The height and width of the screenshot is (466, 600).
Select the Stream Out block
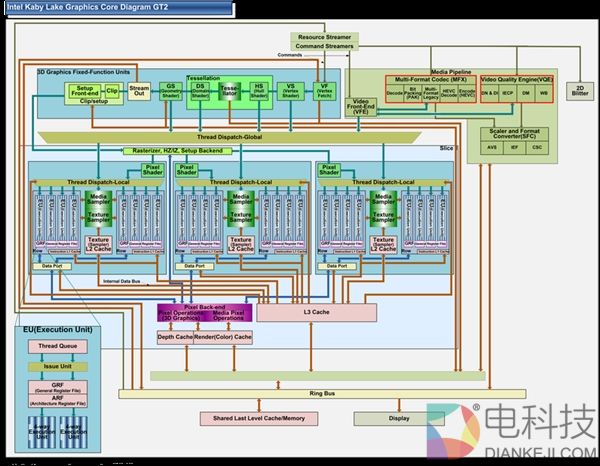click(x=139, y=91)
